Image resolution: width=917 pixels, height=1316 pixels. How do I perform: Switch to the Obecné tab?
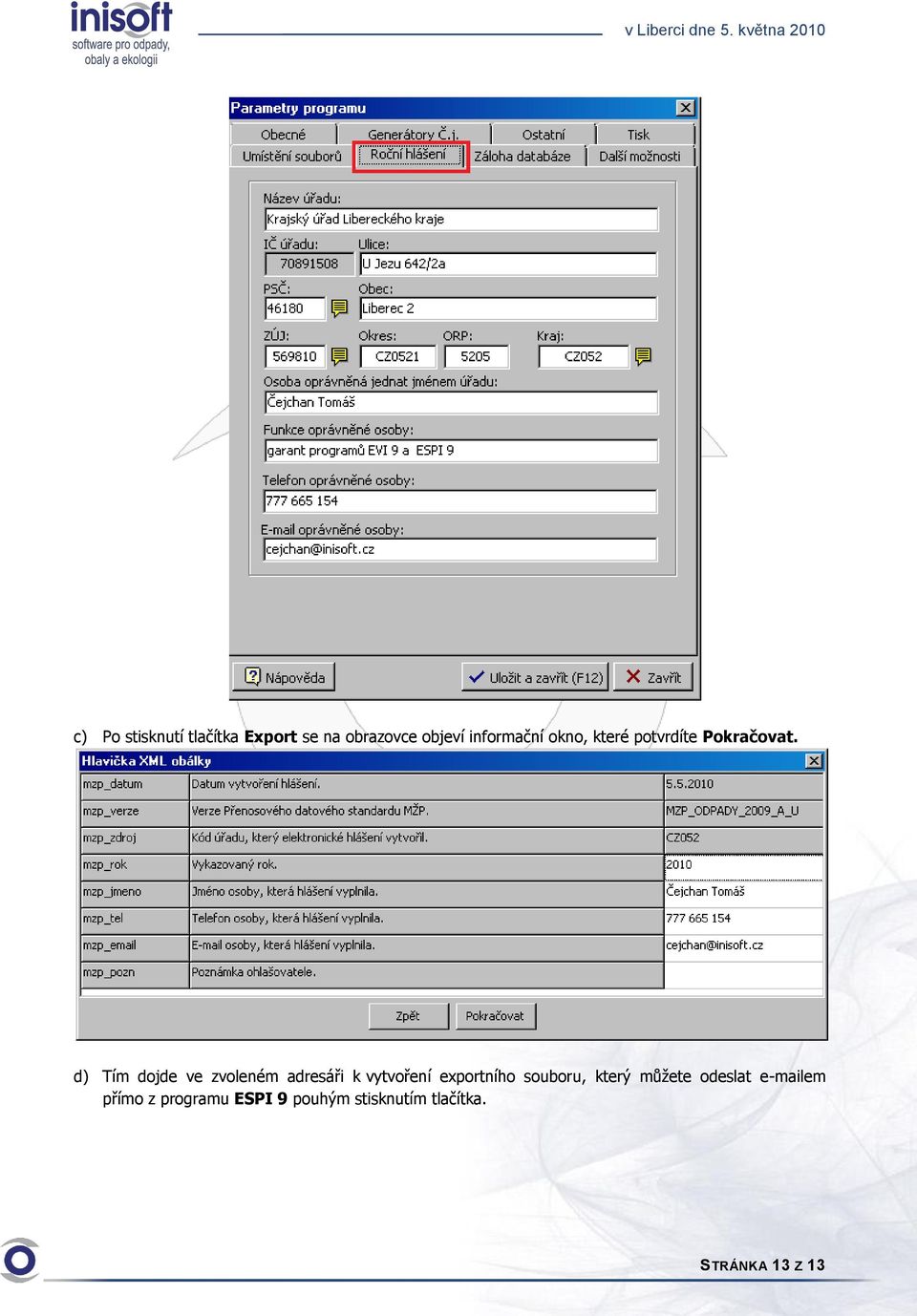[x=284, y=135]
